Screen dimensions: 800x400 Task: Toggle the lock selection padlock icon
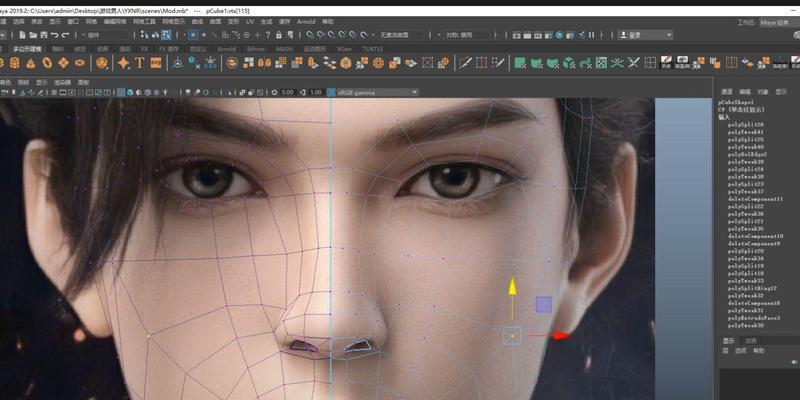point(279,35)
